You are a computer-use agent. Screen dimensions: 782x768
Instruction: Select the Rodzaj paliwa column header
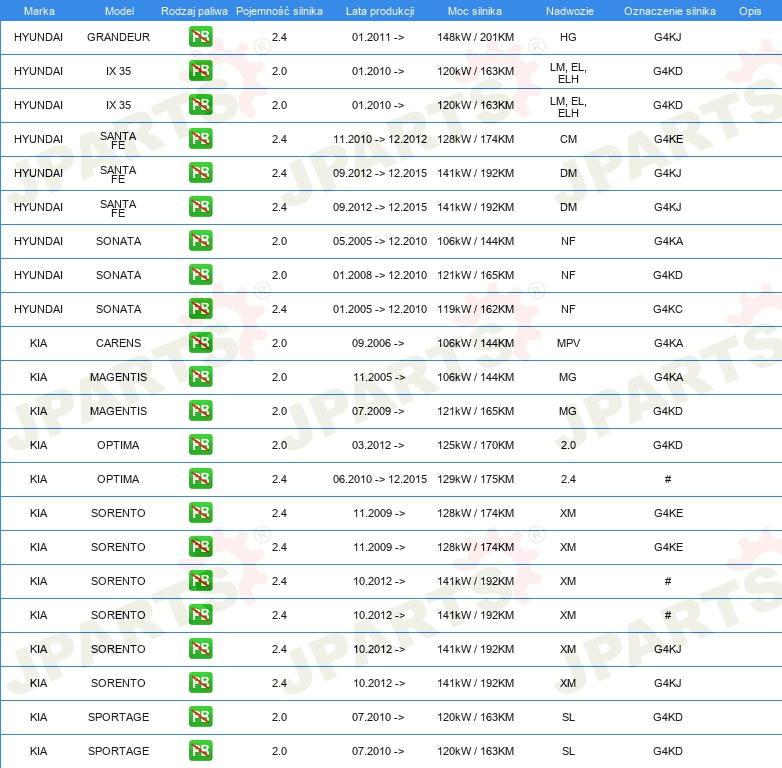click(194, 10)
